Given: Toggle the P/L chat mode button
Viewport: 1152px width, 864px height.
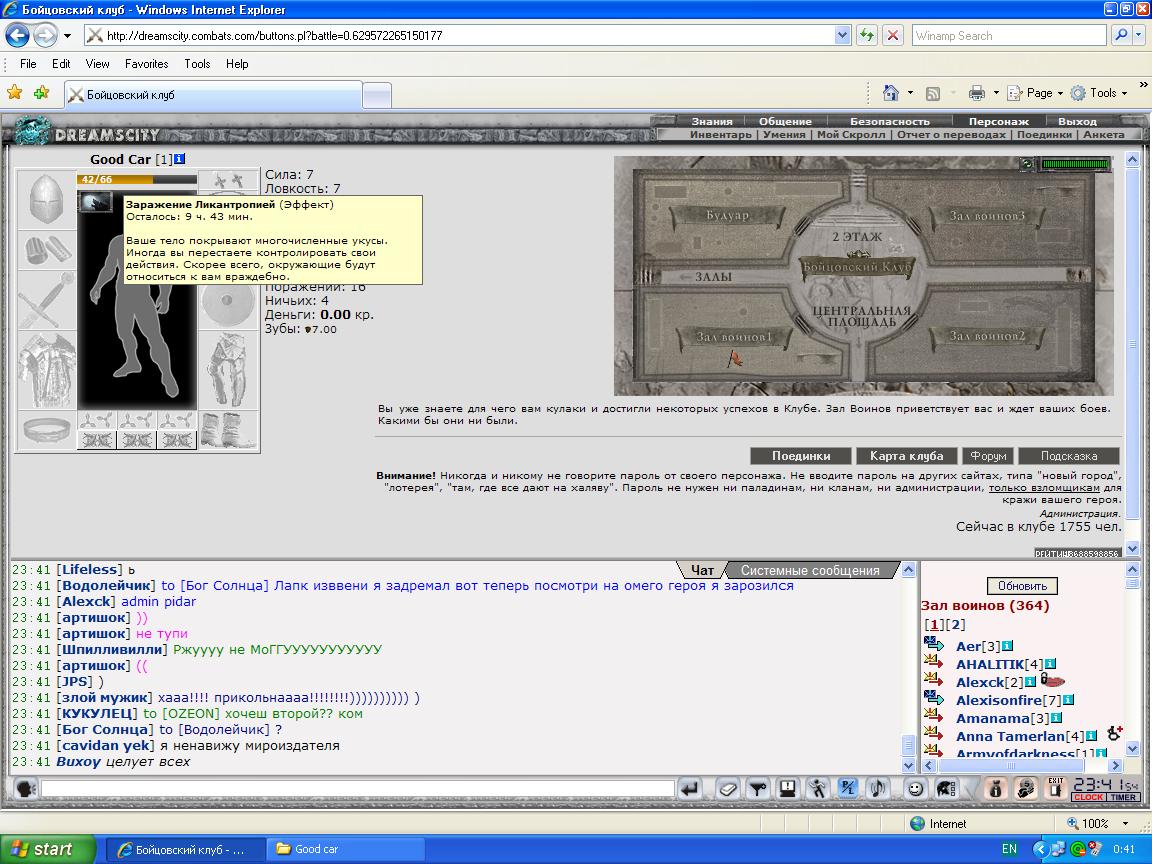Looking at the screenshot, I should (x=847, y=789).
